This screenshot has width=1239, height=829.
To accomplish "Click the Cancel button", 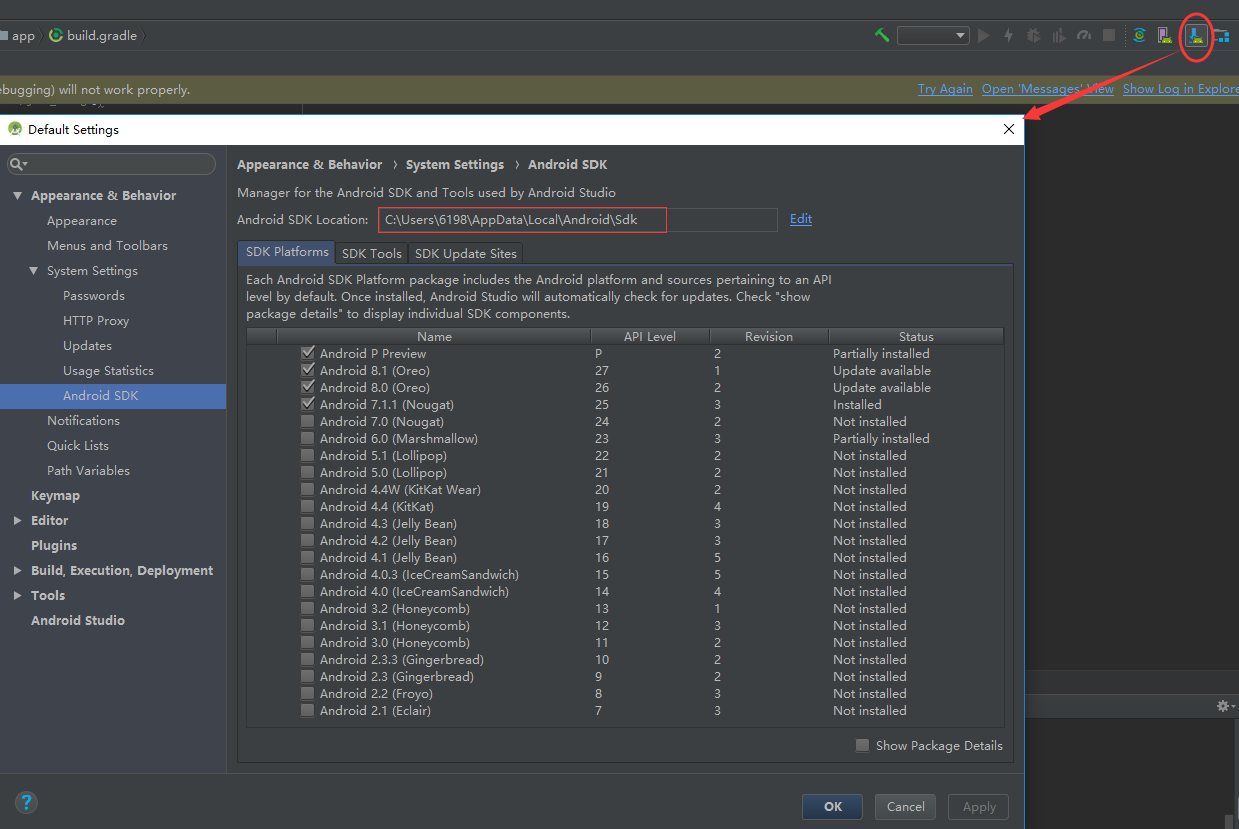I will [905, 807].
